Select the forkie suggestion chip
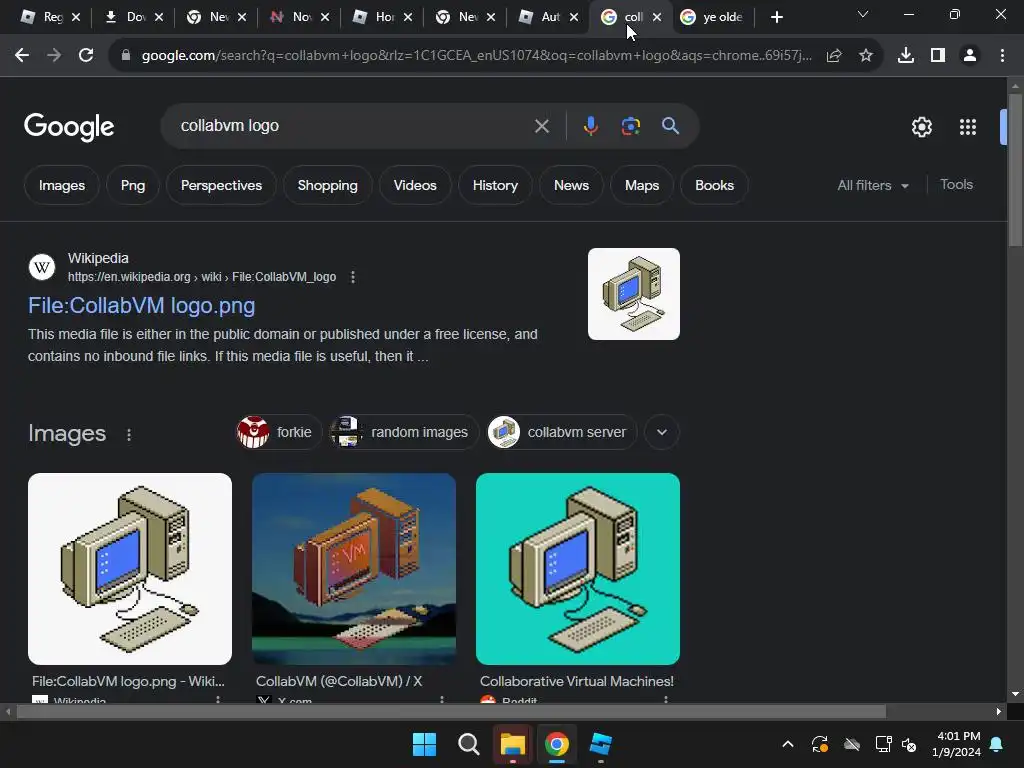The width and height of the screenshot is (1024, 768). pos(280,432)
